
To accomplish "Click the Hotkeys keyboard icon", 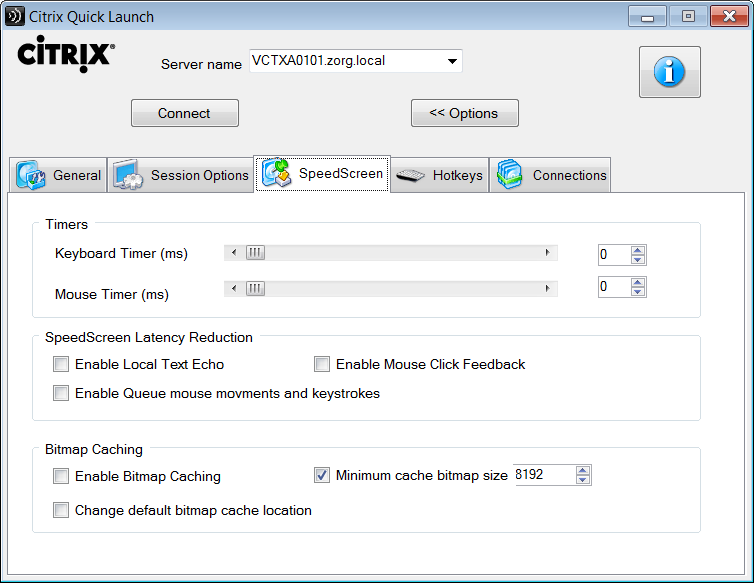I will click(x=410, y=176).
